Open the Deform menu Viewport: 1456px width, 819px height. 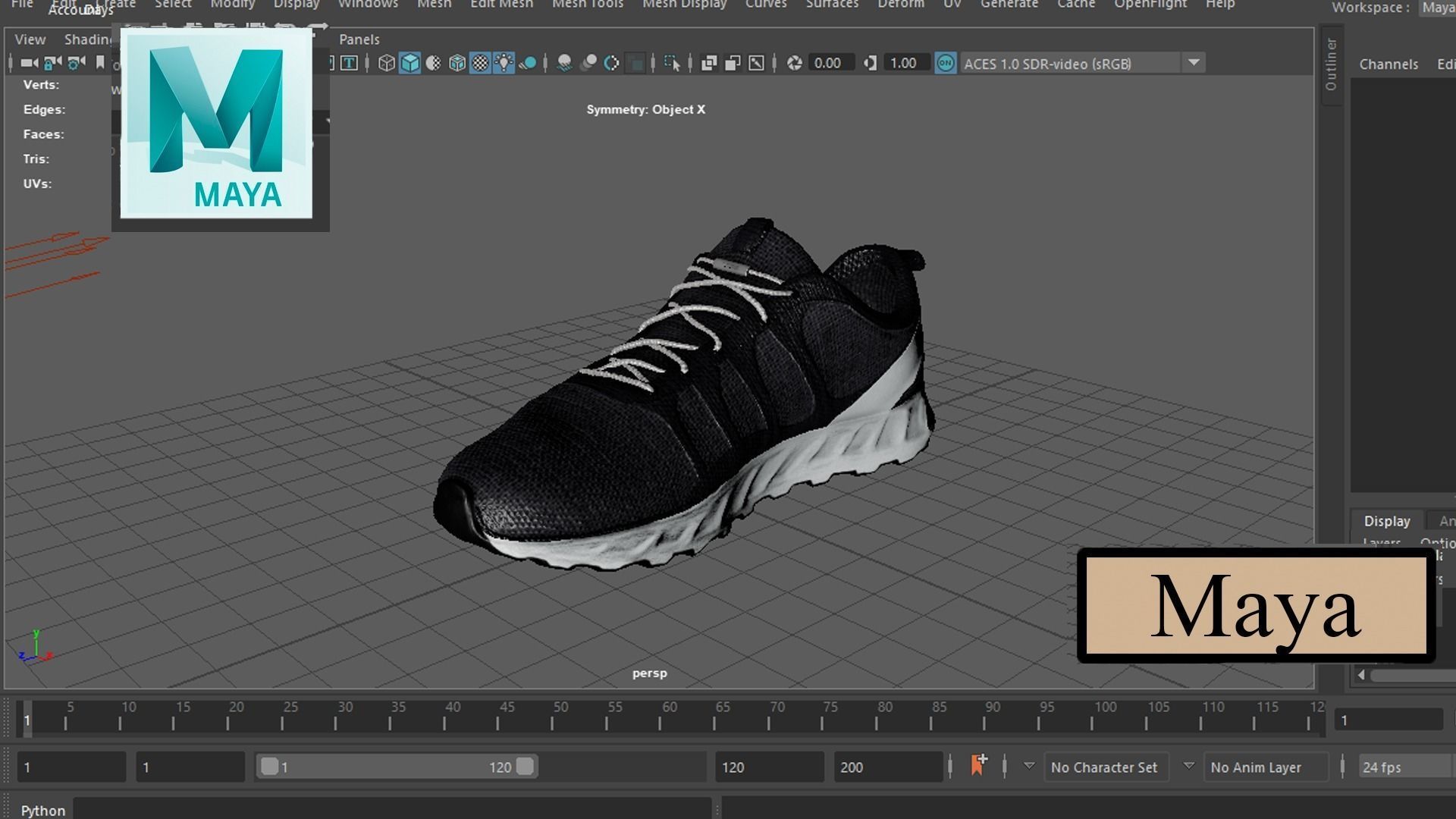coord(901,5)
